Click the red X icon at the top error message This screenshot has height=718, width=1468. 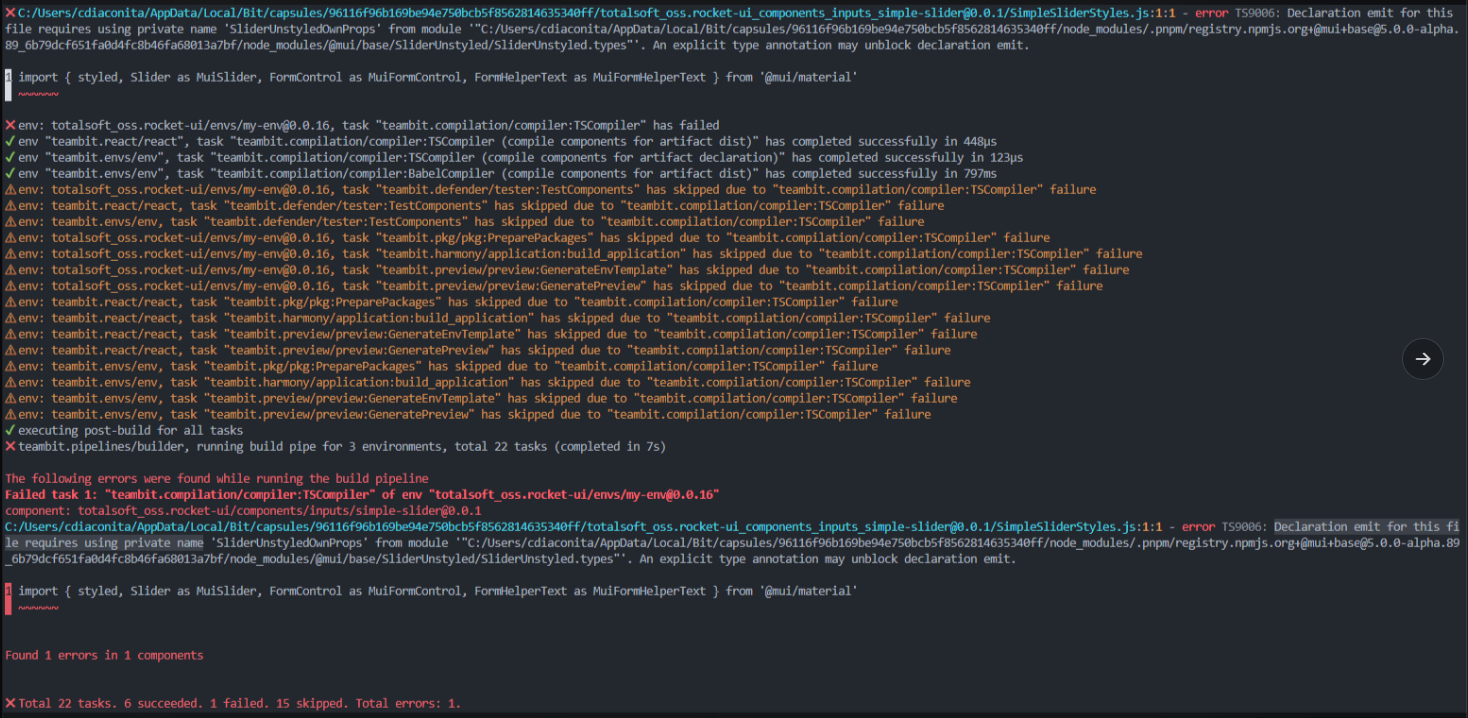pos(9,12)
